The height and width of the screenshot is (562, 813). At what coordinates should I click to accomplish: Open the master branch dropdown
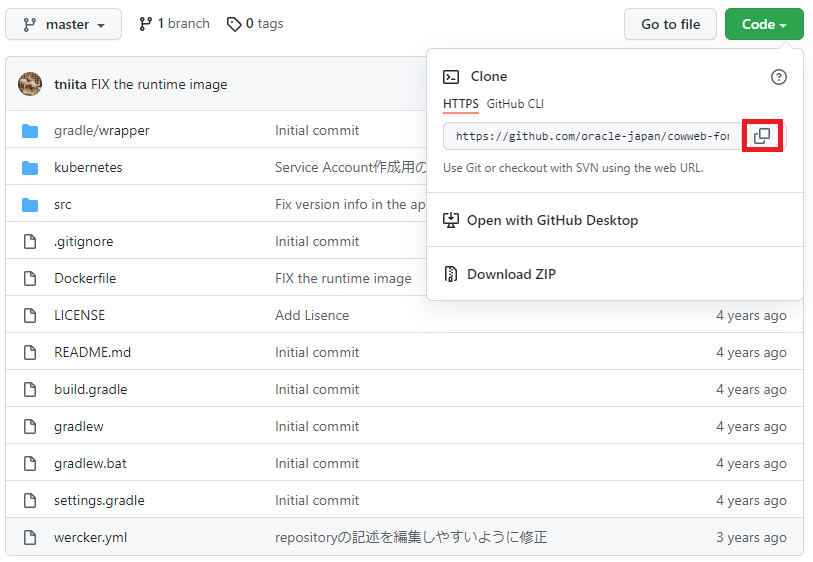[x=64, y=24]
